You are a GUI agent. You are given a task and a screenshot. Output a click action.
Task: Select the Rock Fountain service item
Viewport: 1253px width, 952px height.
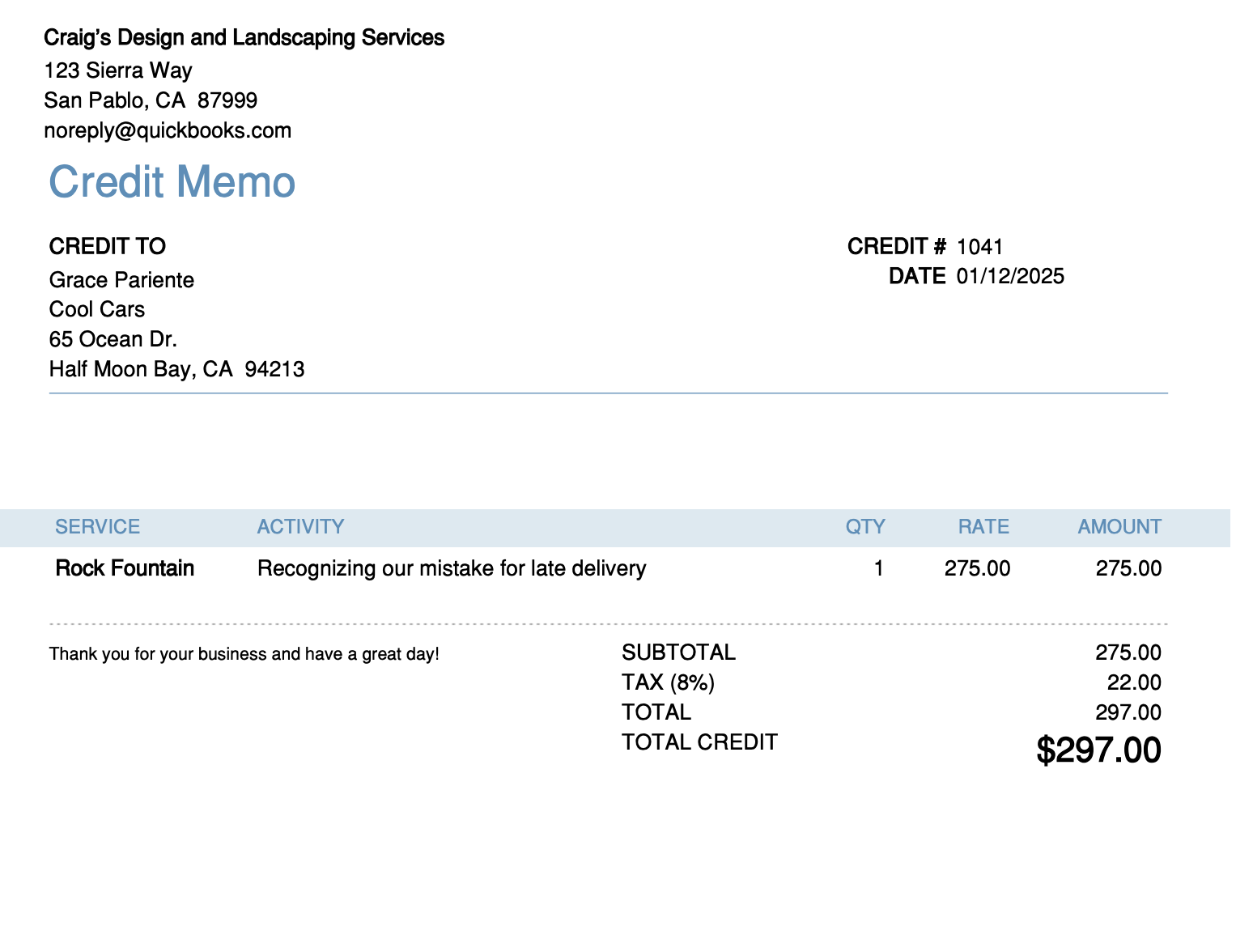tap(125, 568)
